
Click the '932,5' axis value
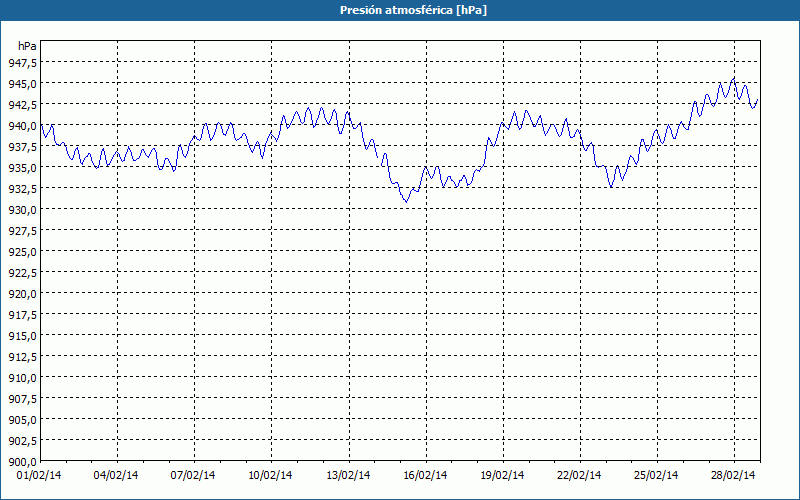click(23, 188)
